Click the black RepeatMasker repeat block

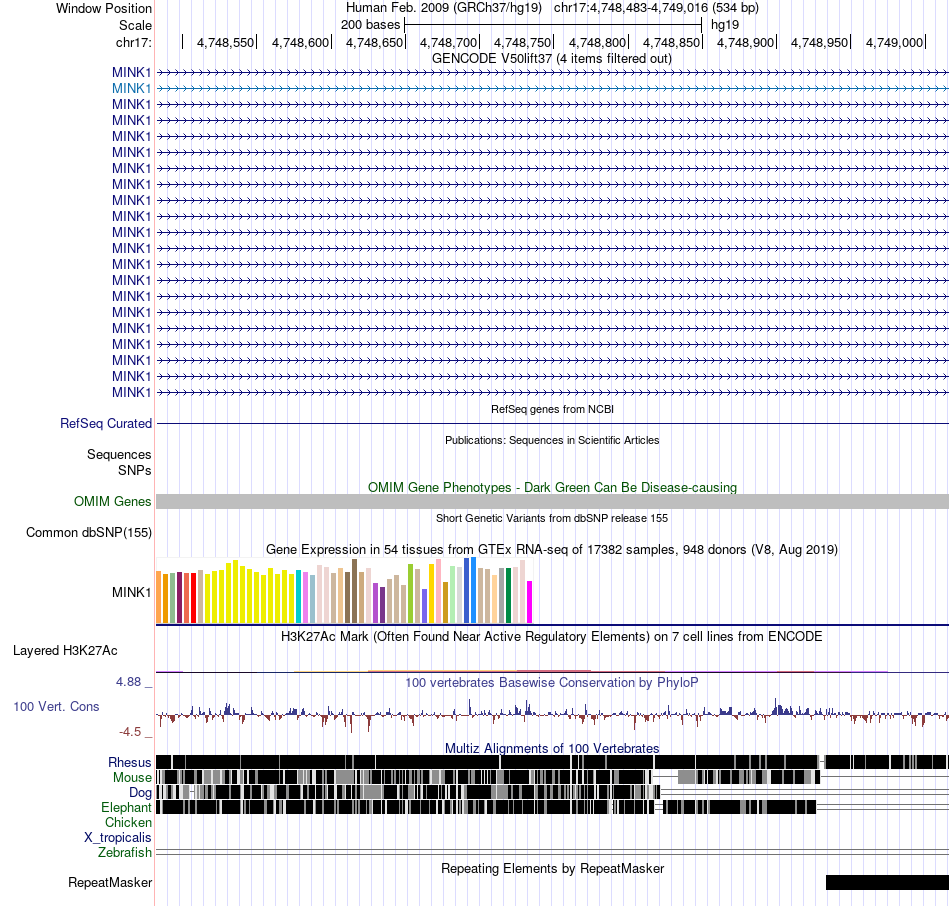point(887,882)
